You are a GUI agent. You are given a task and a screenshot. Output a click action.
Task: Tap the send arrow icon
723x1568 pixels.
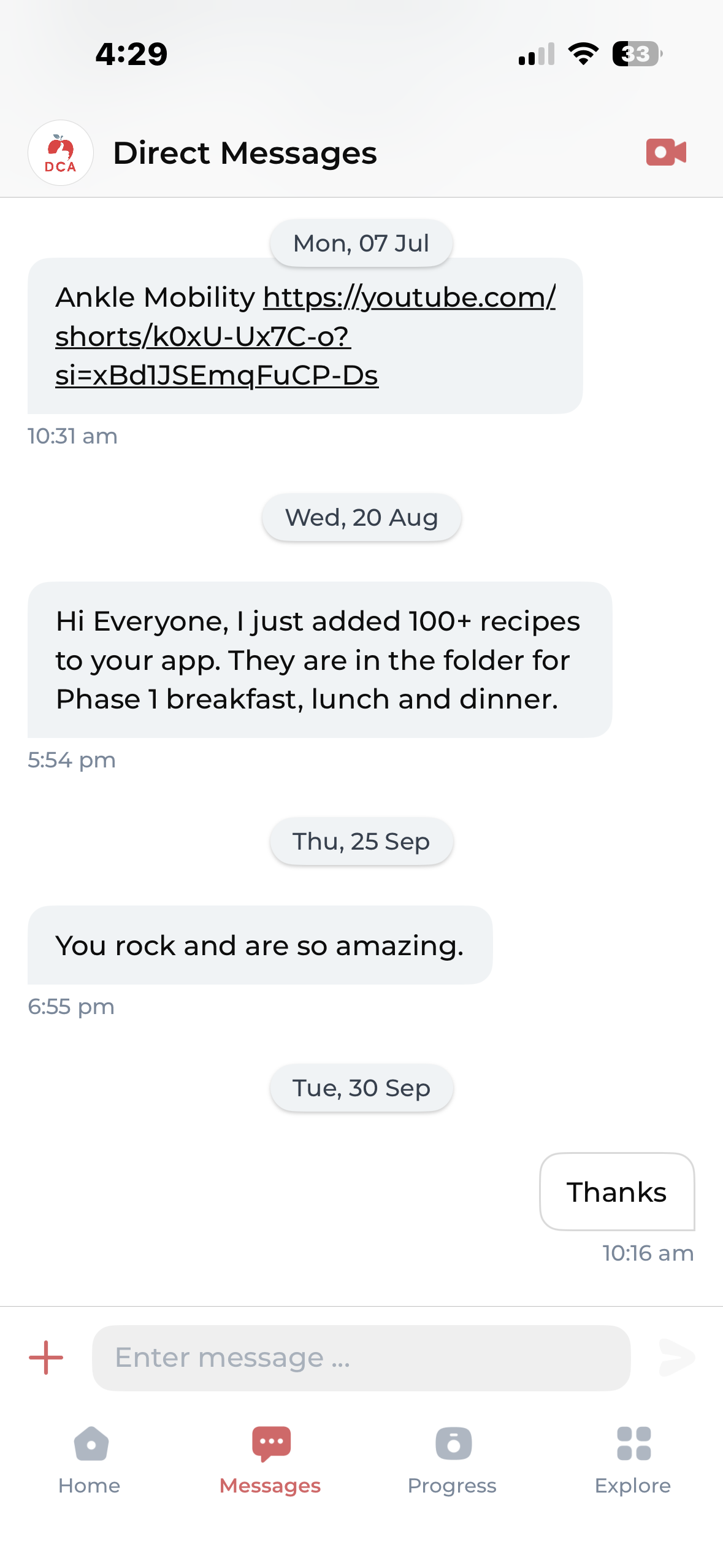[x=677, y=1357]
